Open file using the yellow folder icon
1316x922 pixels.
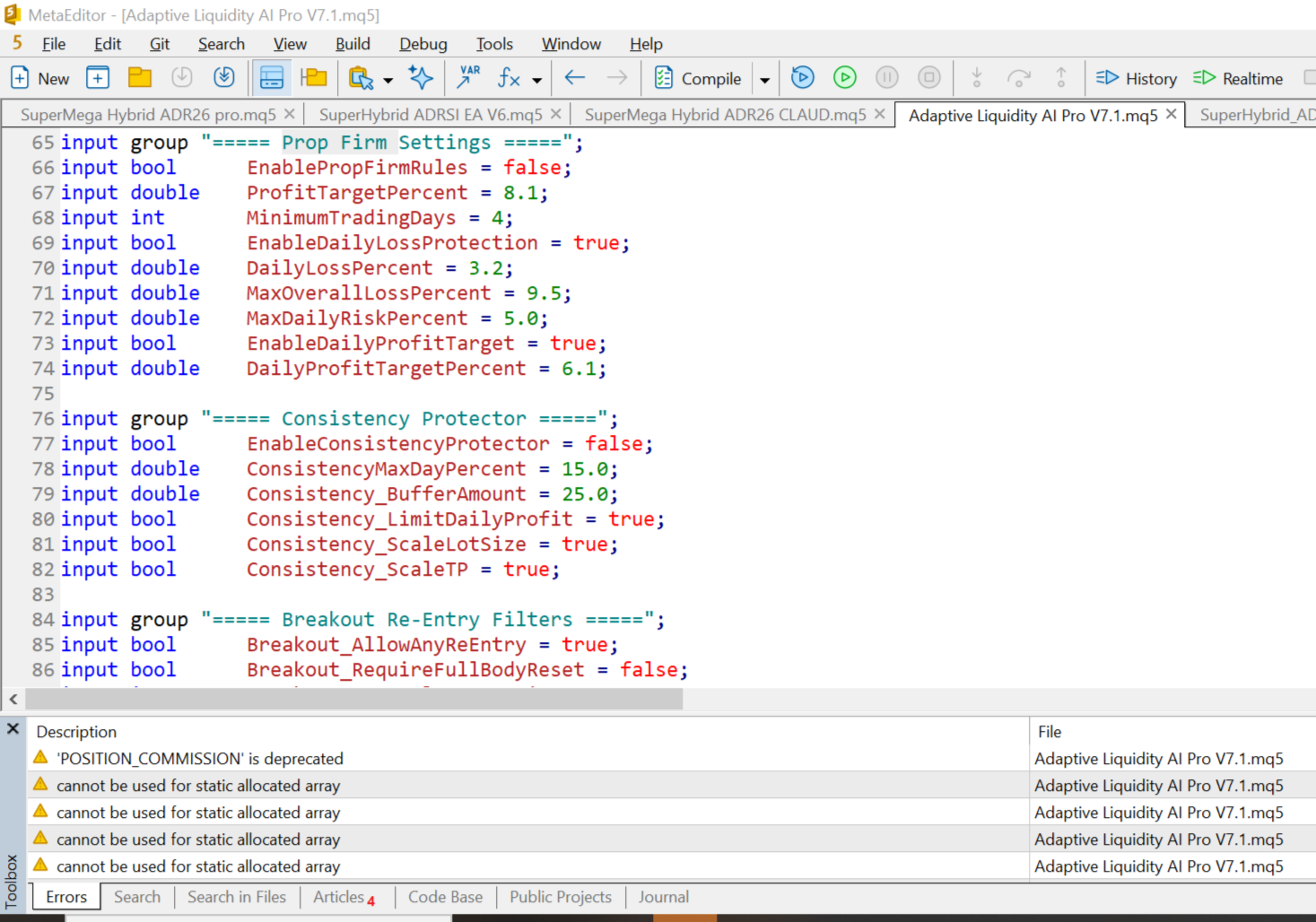140,78
